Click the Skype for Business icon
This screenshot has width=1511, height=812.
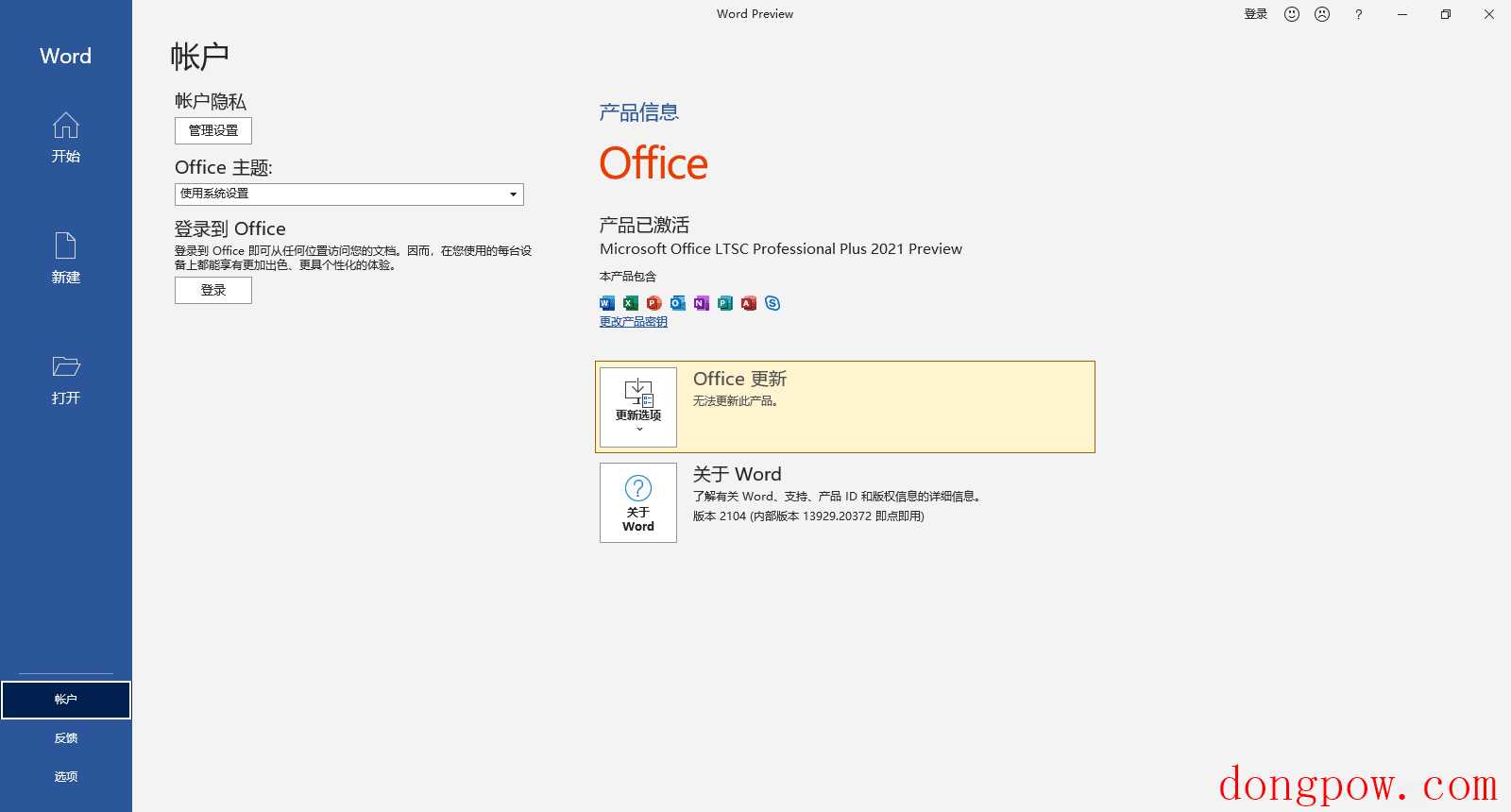click(772, 303)
